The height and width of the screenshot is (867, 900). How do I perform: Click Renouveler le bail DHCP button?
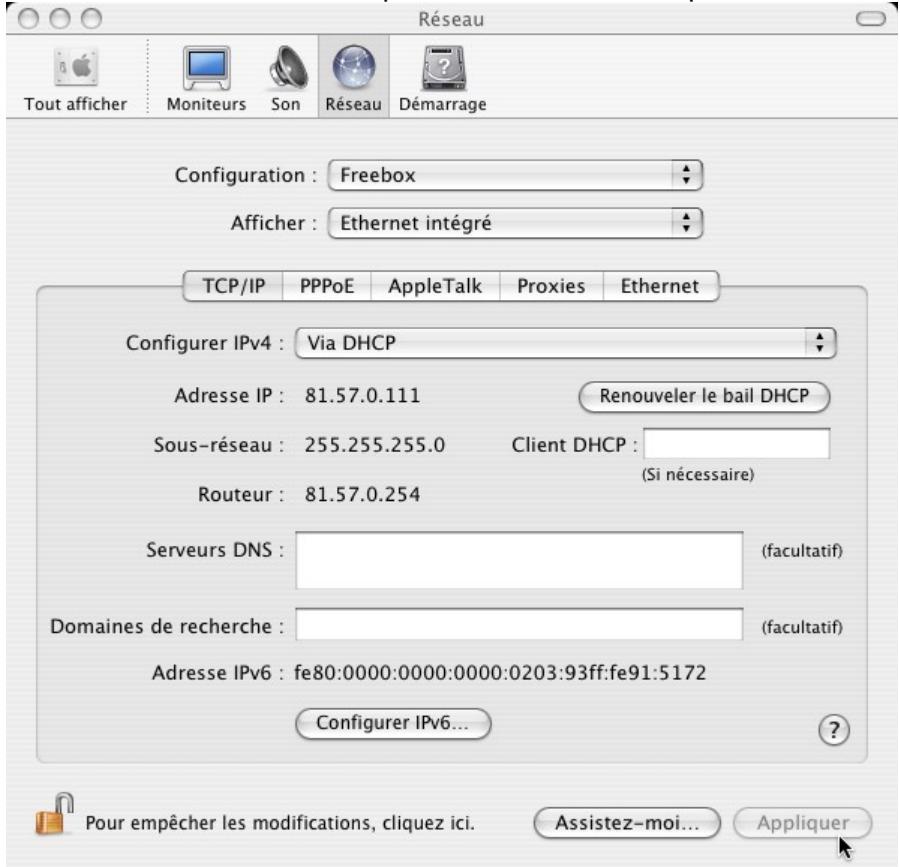pyautogui.click(x=704, y=396)
